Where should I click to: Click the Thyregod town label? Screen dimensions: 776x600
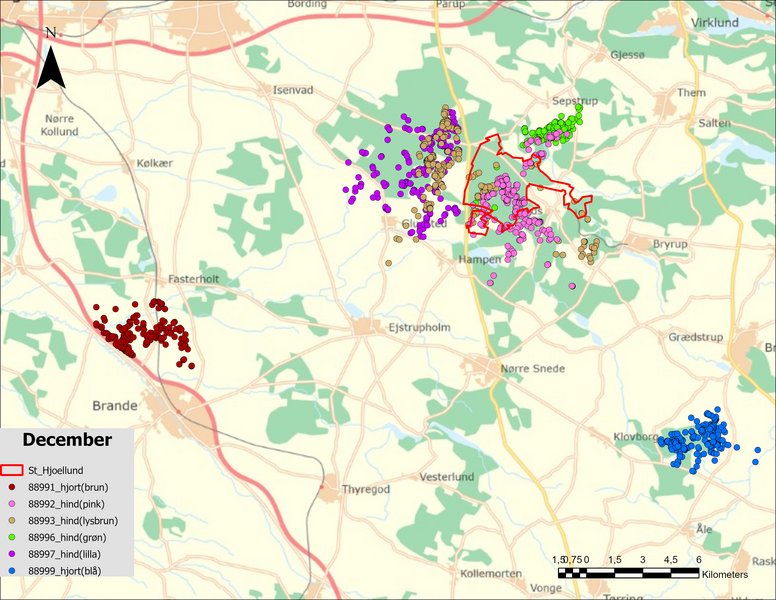coord(369,489)
